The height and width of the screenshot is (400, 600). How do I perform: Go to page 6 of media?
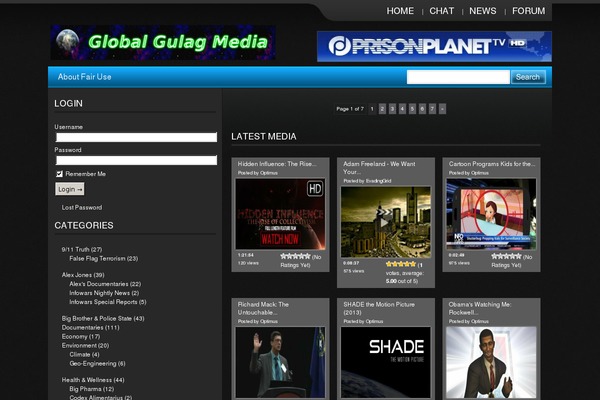[x=422, y=109]
